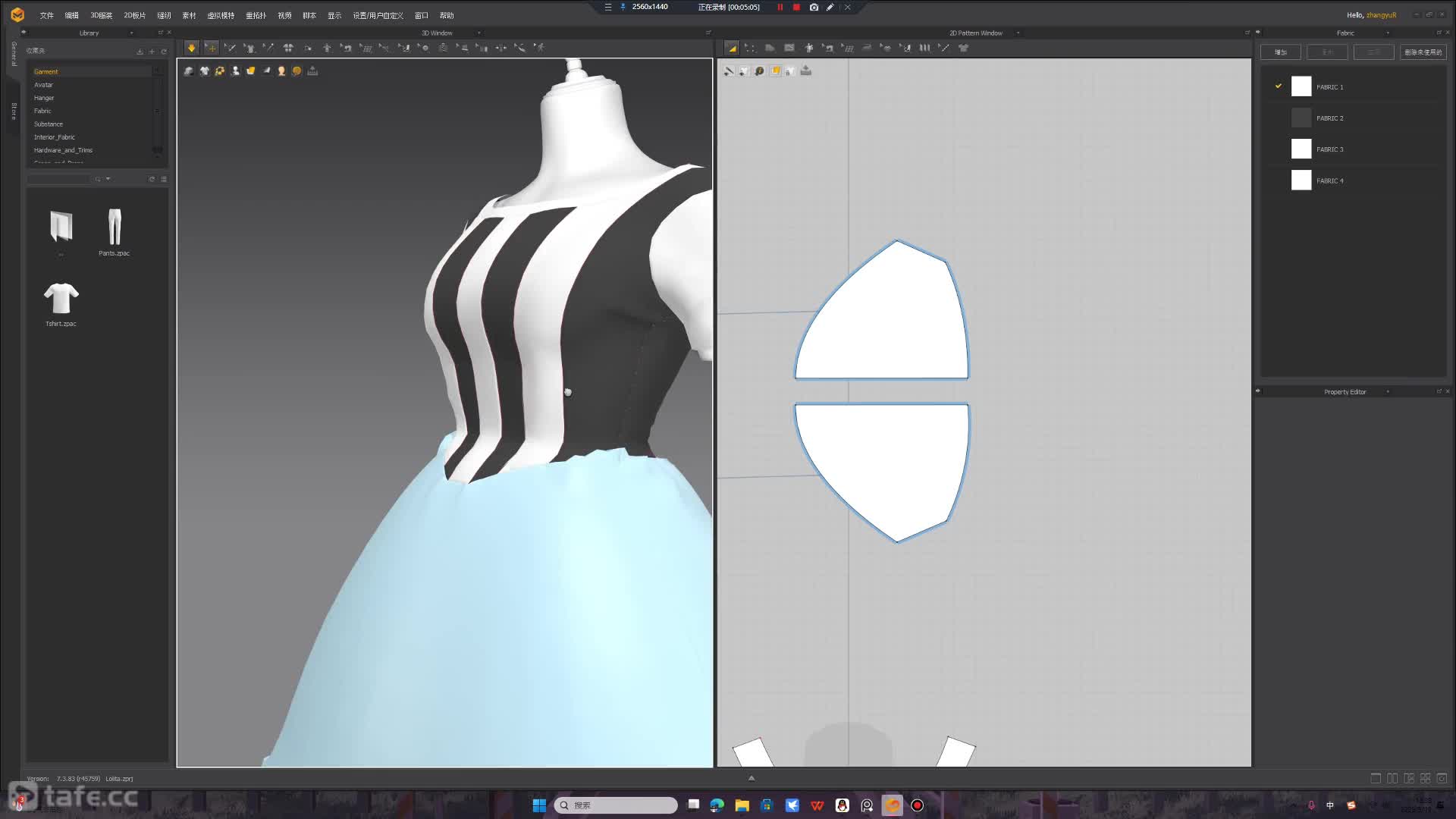Select the sewing machine icon in 3D toolbar
Image resolution: width=1456 pixels, height=819 pixels.
tap(347, 48)
